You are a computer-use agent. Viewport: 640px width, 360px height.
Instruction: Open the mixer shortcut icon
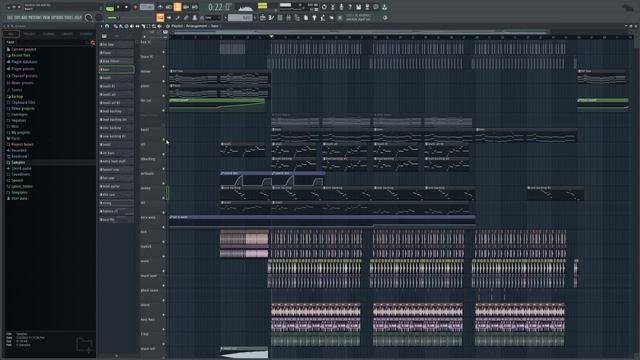288,18
